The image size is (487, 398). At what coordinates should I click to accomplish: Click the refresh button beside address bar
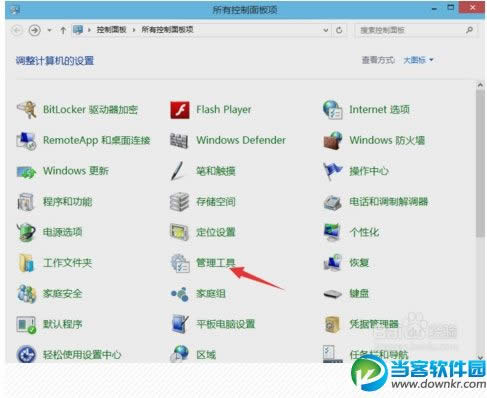[x=339, y=30]
